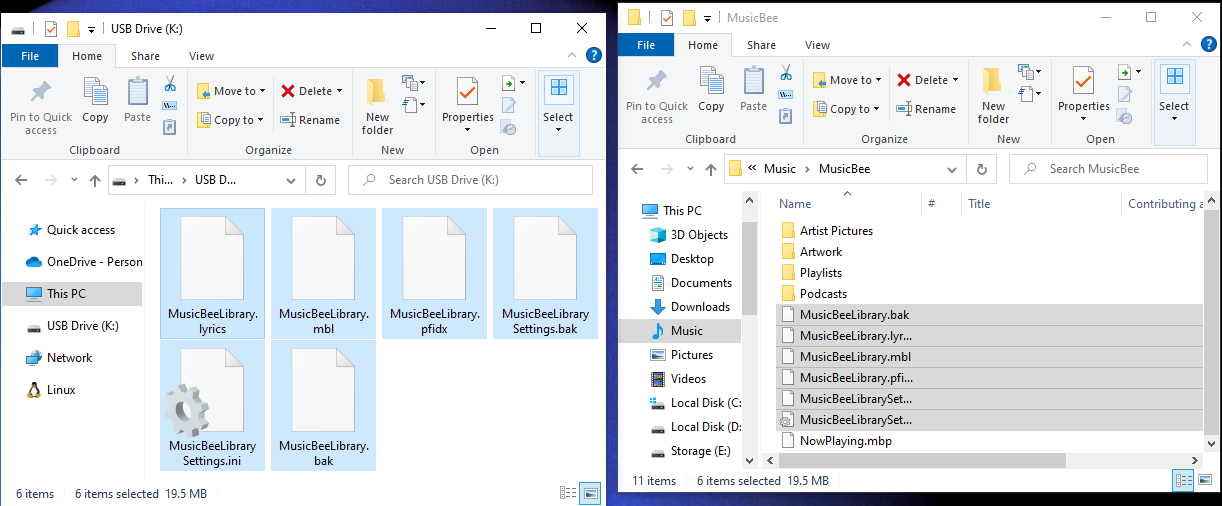Switch to Share tab in USB Drive window
This screenshot has width=1222, height=506.
(x=145, y=57)
